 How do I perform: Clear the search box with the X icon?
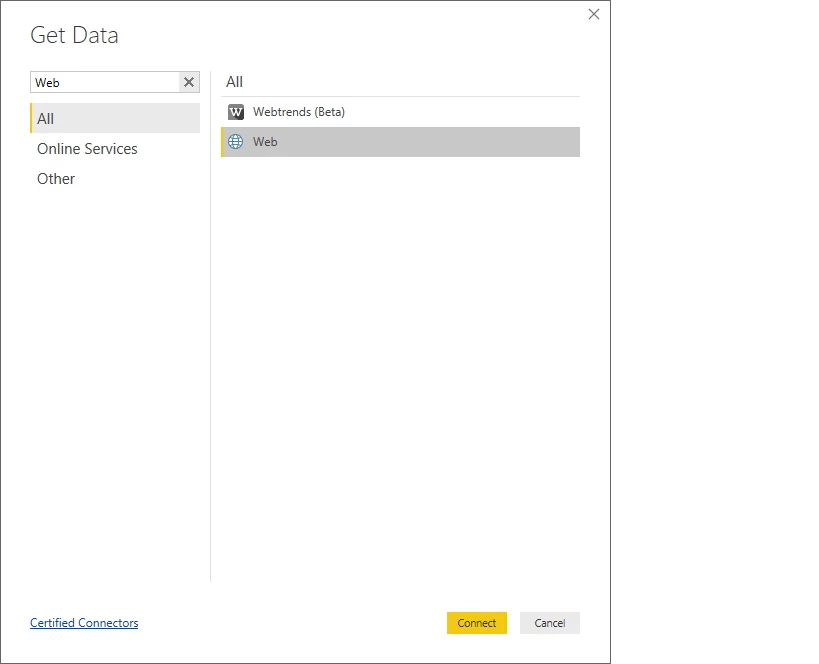click(189, 82)
